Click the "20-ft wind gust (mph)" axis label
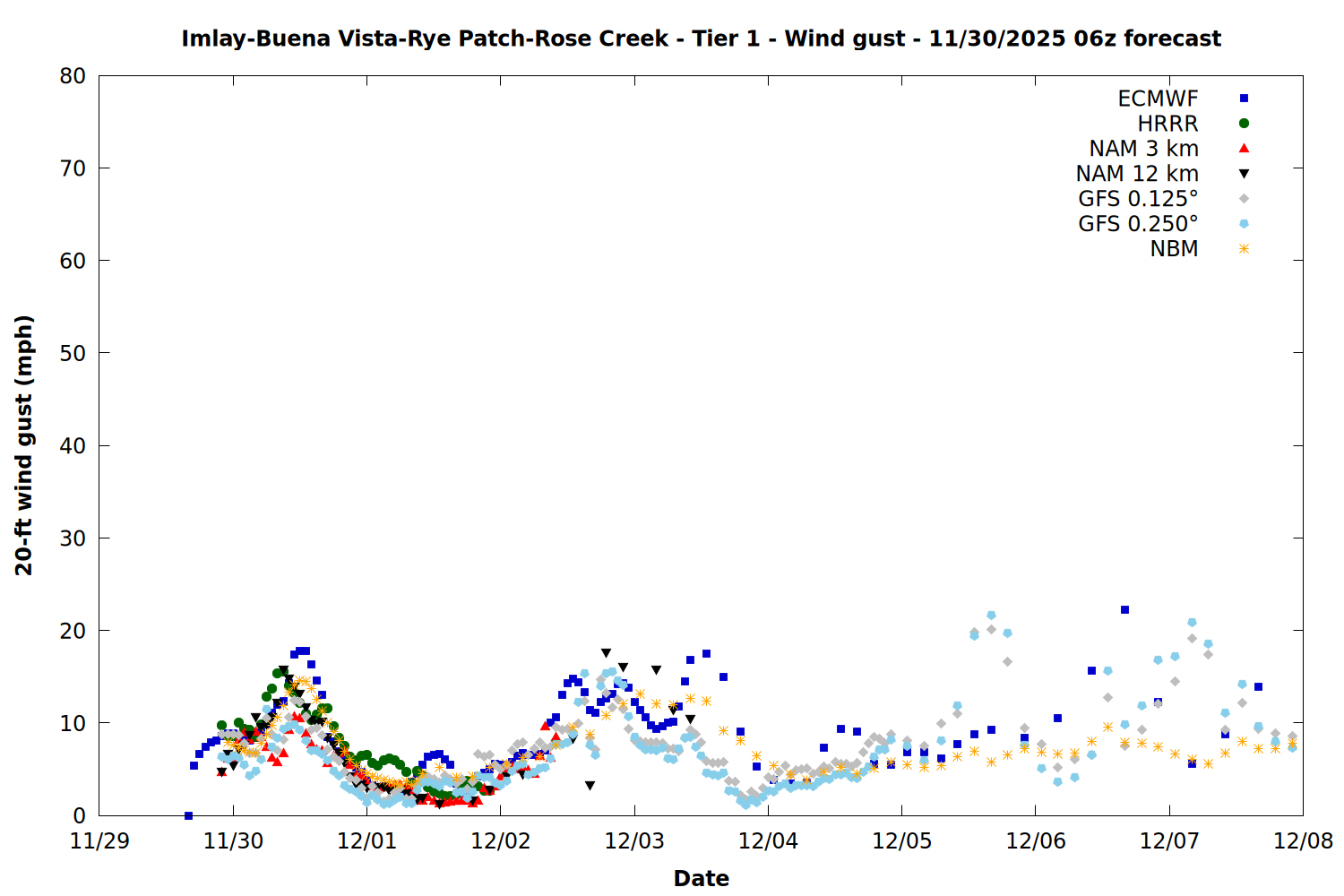 point(24,445)
